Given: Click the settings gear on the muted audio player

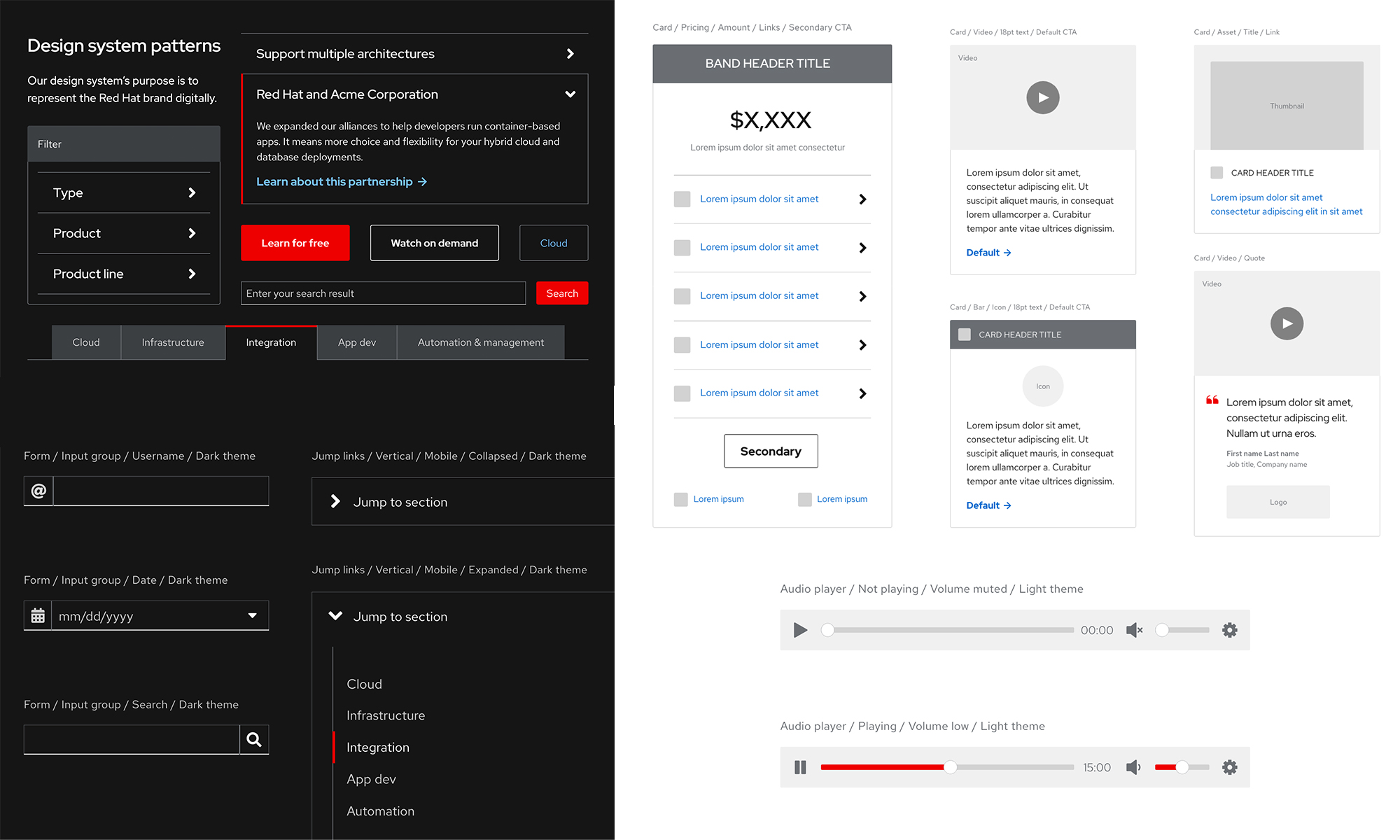Looking at the screenshot, I should coord(1229,630).
